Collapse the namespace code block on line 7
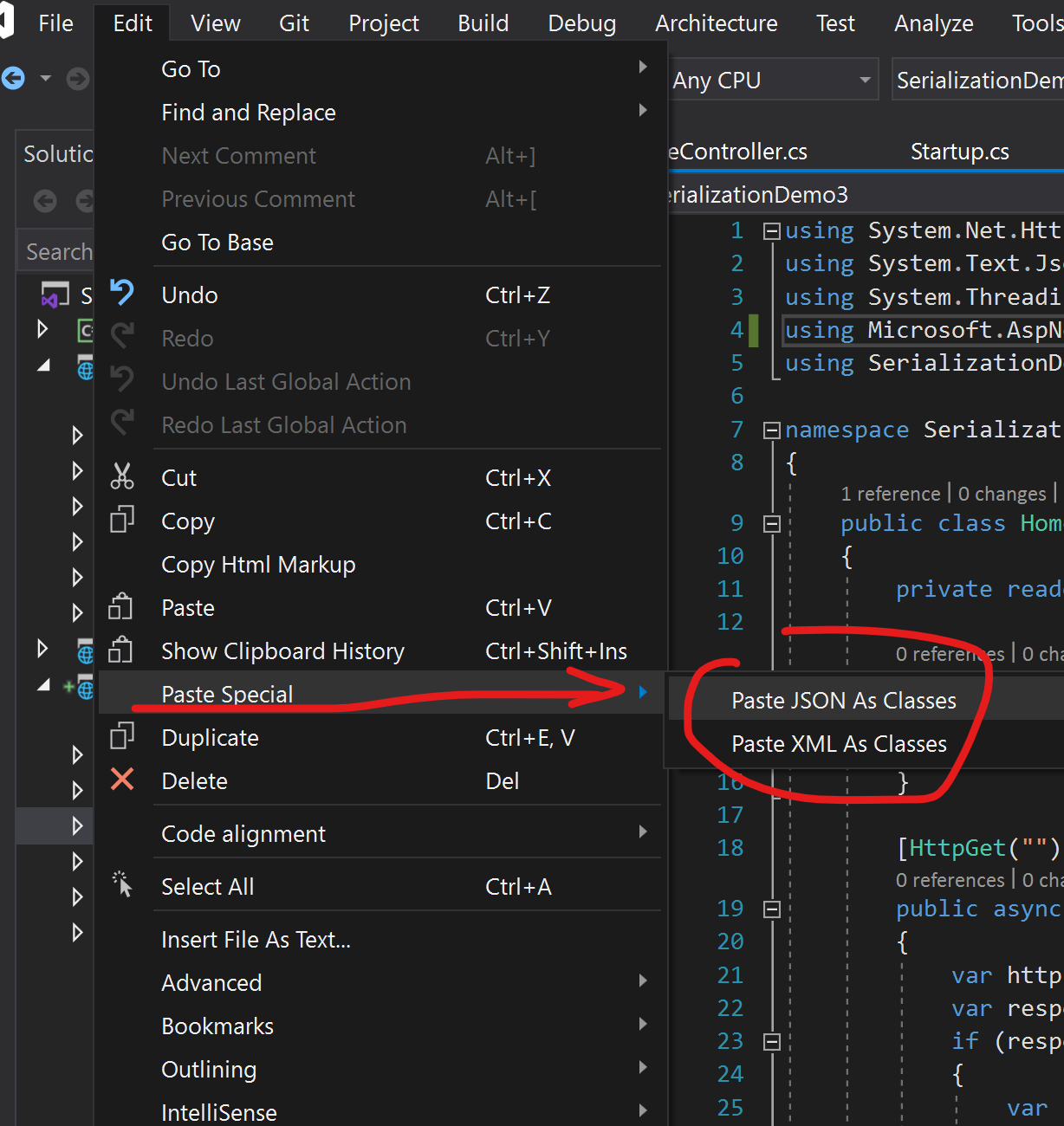1064x1126 pixels. tap(771, 430)
